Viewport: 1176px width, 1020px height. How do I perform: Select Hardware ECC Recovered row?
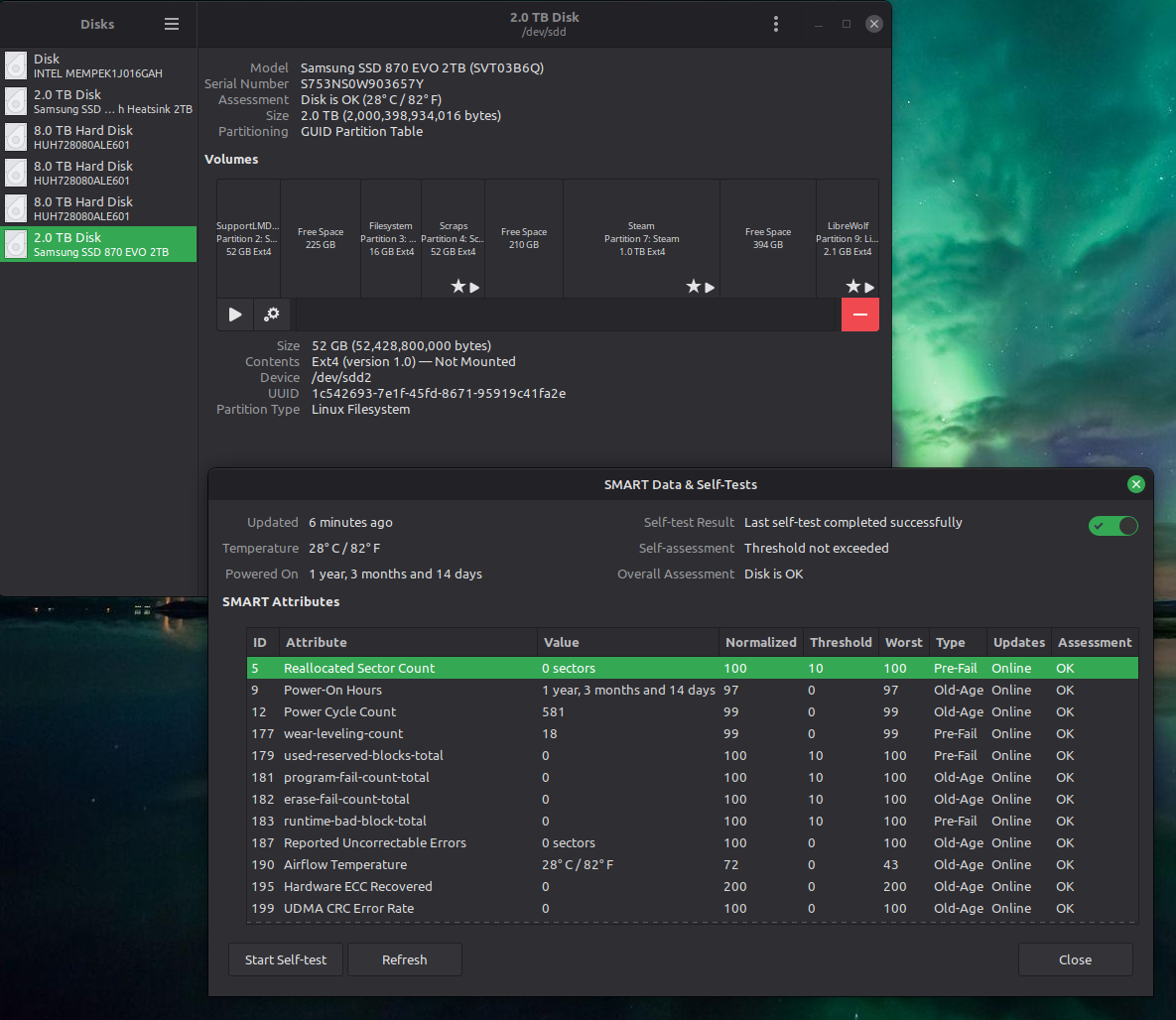(x=693, y=886)
